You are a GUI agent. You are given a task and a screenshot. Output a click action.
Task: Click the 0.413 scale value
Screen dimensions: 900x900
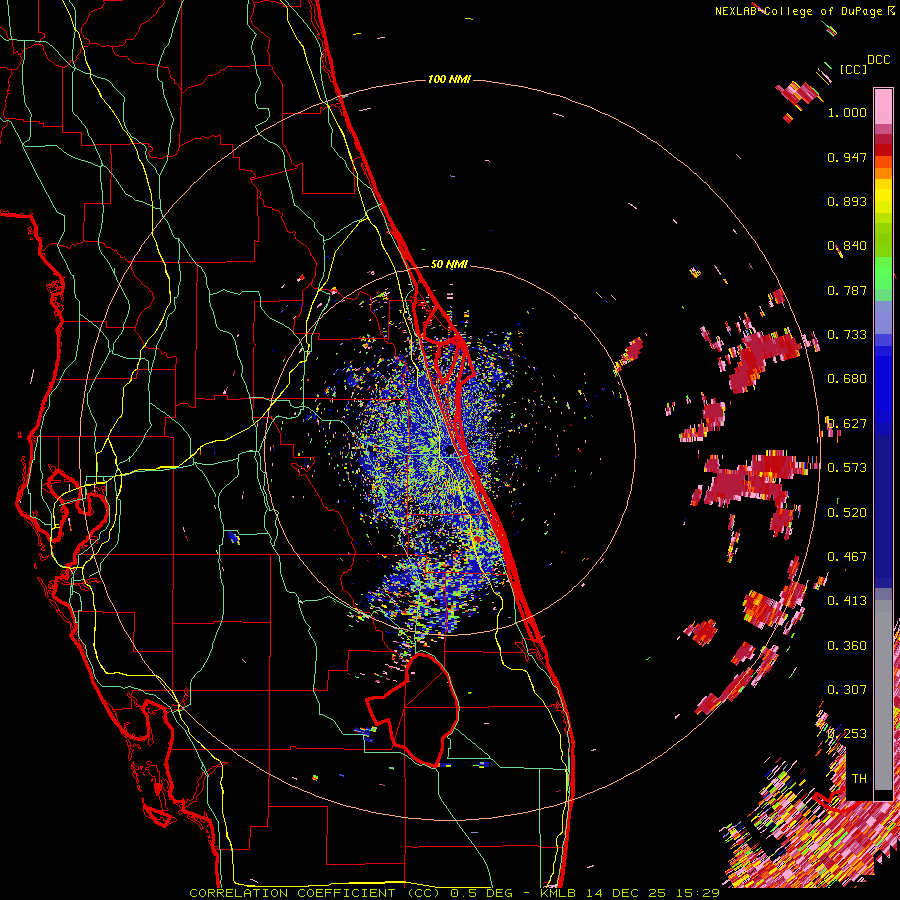click(x=847, y=601)
